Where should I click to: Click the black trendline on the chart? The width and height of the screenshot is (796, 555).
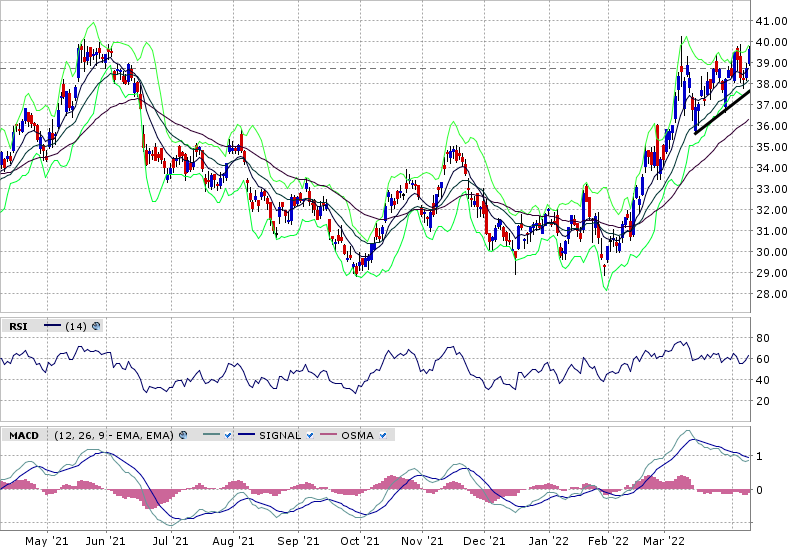[721, 112]
